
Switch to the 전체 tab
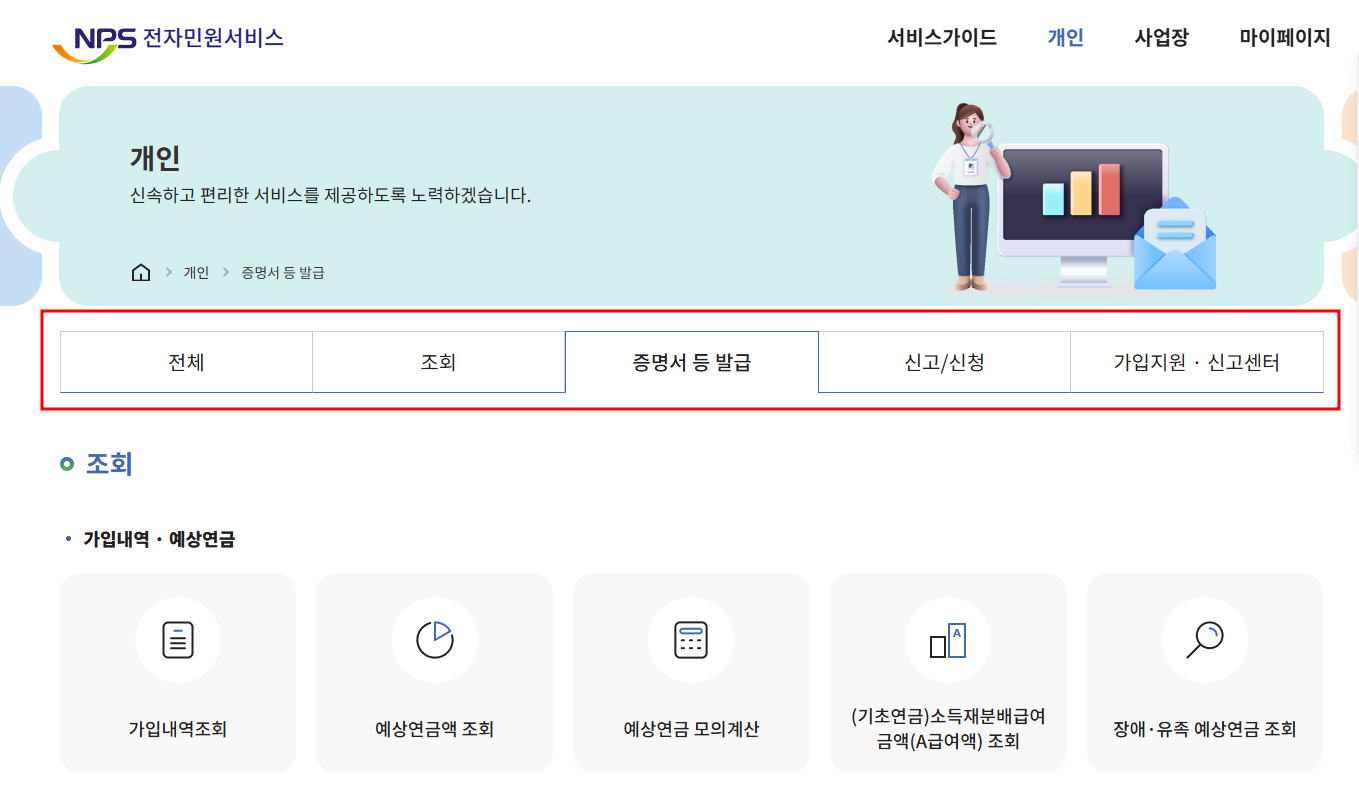[186, 361]
